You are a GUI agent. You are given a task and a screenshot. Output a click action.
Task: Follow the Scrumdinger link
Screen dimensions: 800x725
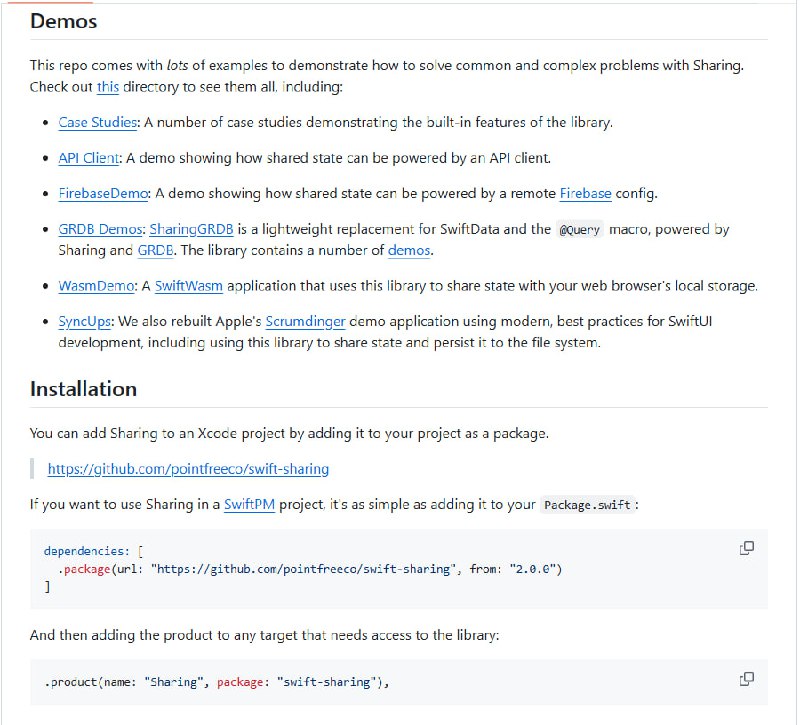click(304, 322)
